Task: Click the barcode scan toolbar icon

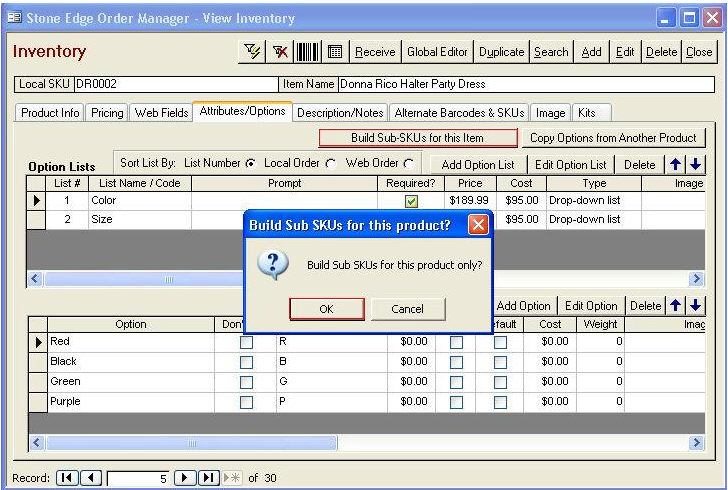Action: click(x=308, y=52)
